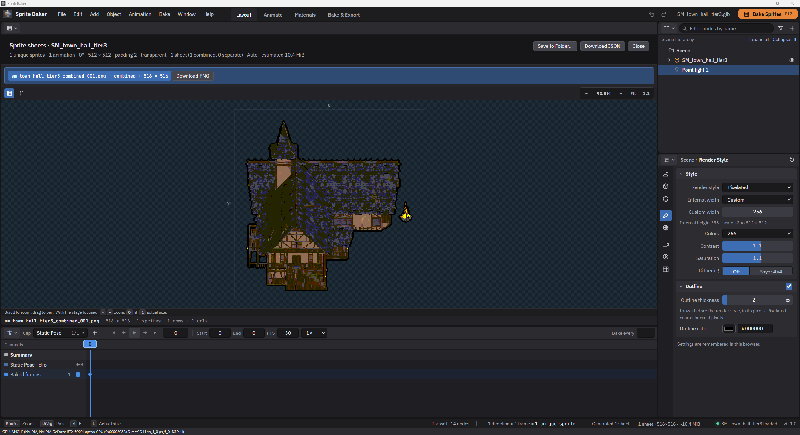Viewport: 800px width, 435px height.
Task: Click the current frame number field
Action: point(176,334)
